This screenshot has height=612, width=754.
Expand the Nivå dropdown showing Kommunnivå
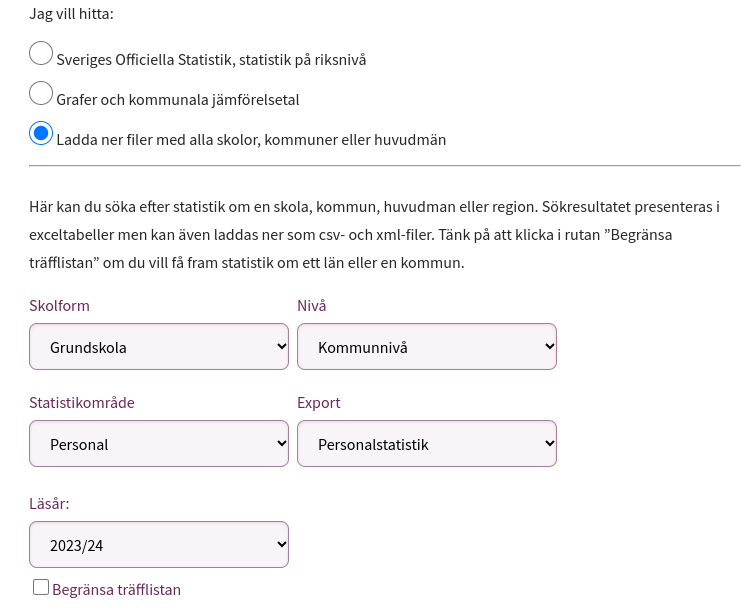click(x=427, y=347)
